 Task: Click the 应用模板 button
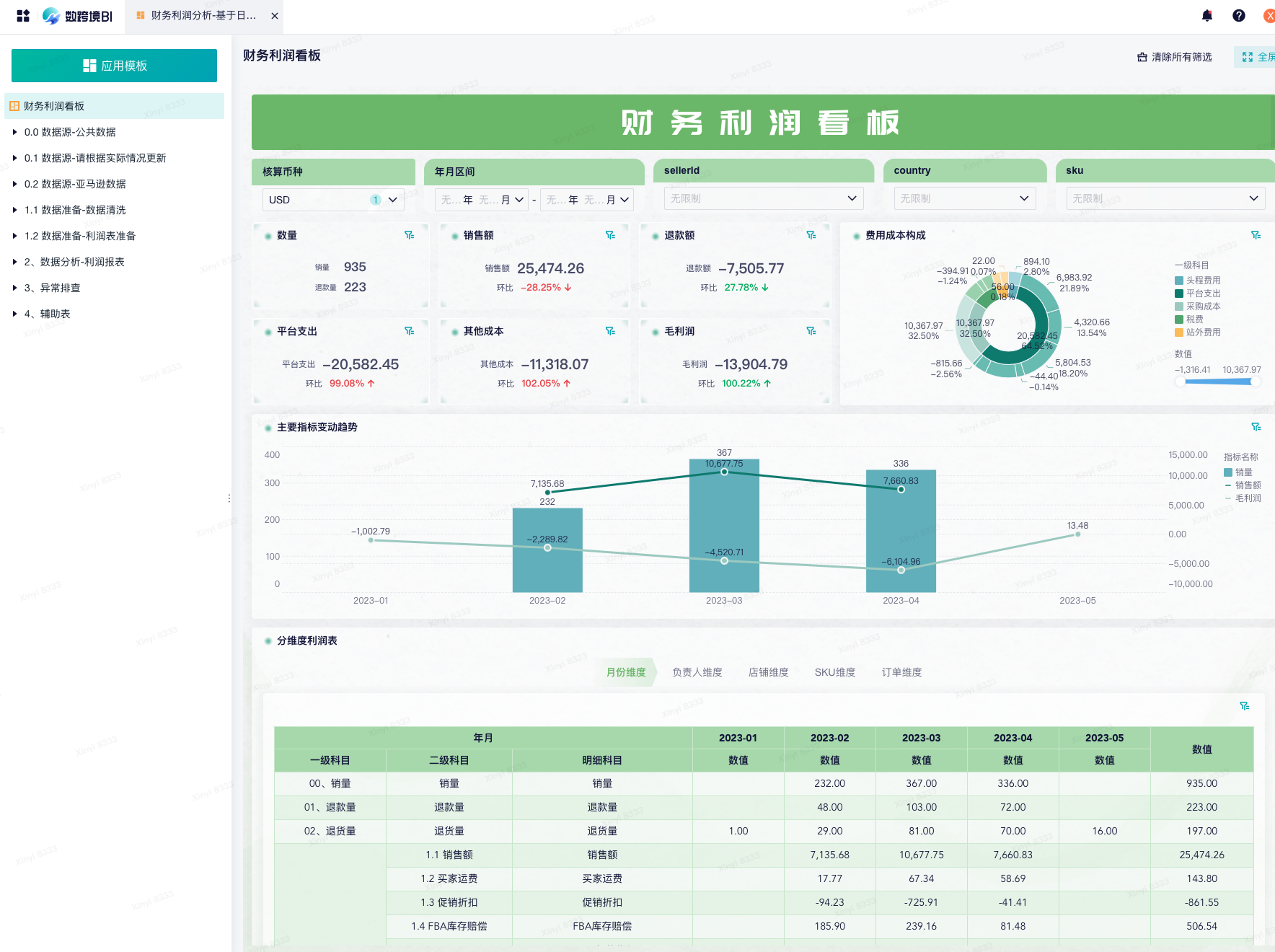[114, 66]
